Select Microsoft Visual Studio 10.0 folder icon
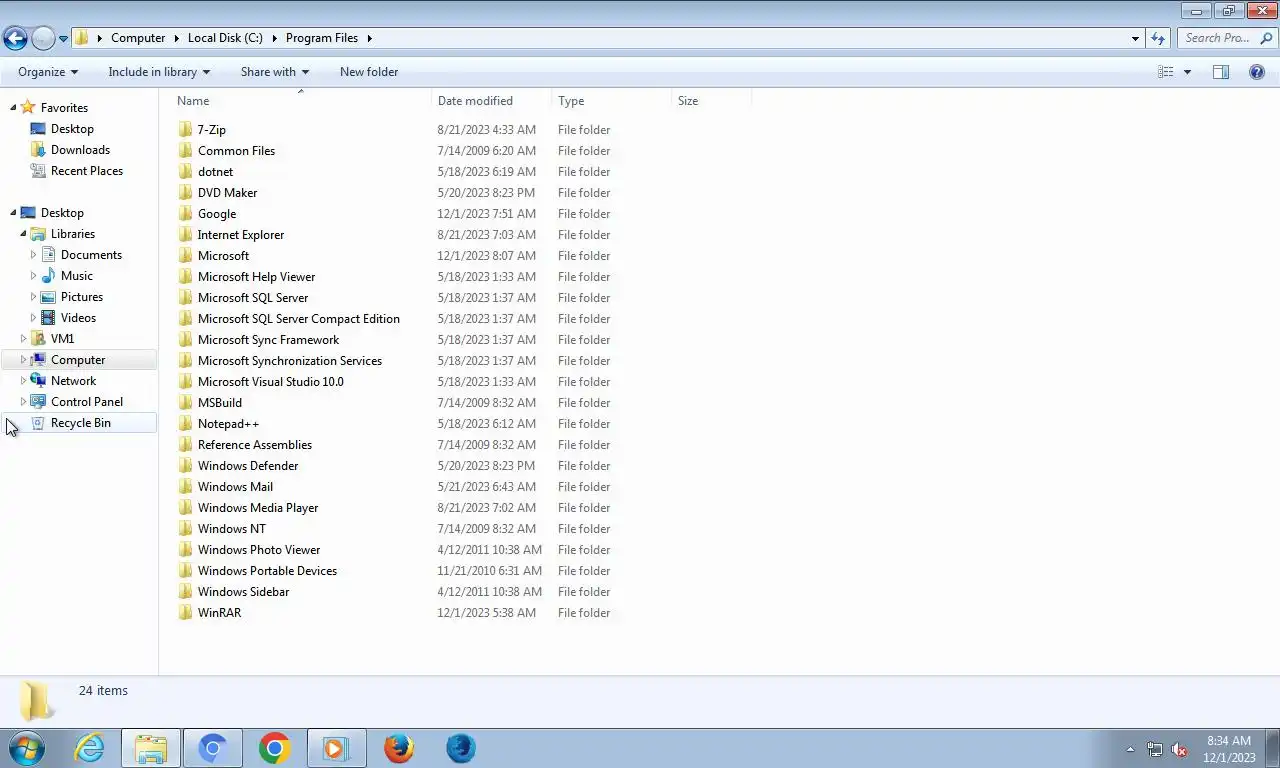This screenshot has width=1280, height=768. click(185, 382)
